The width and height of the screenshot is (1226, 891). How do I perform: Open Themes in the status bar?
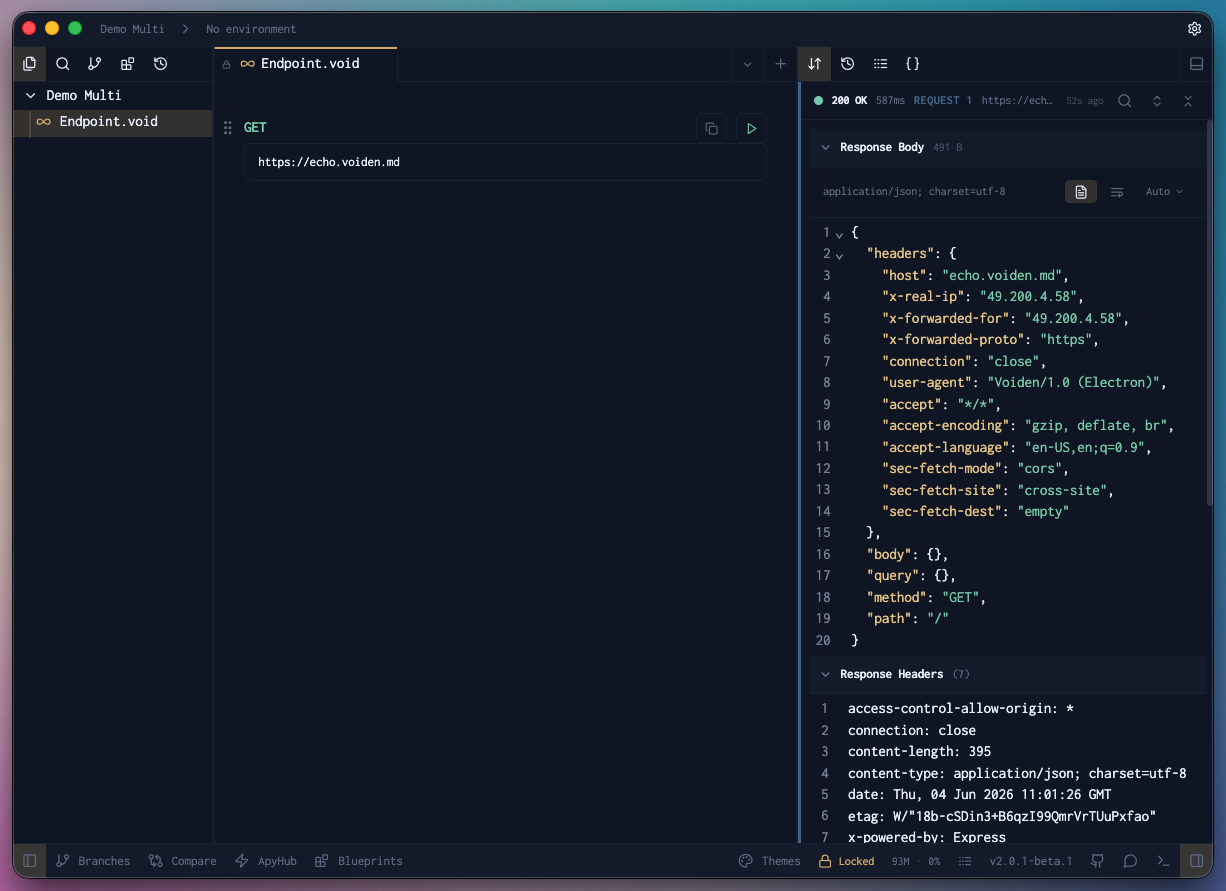[770, 861]
